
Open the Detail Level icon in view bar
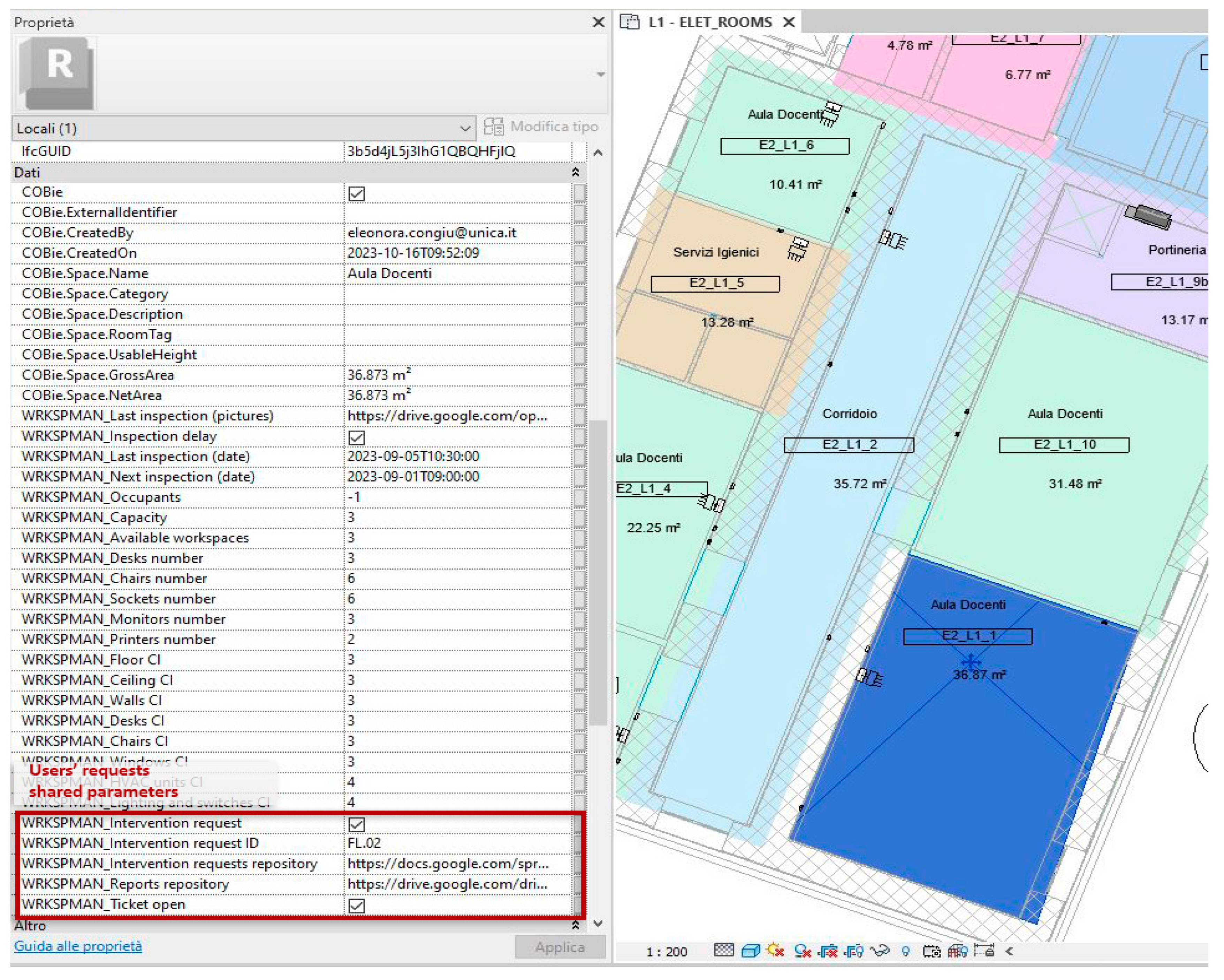pos(724,950)
